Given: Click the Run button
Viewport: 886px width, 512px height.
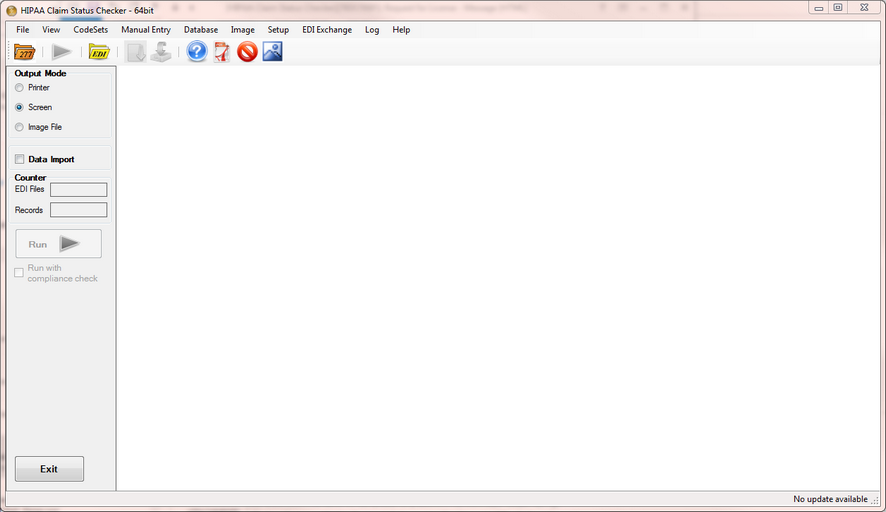Looking at the screenshot, I should [x=59, y=244].
